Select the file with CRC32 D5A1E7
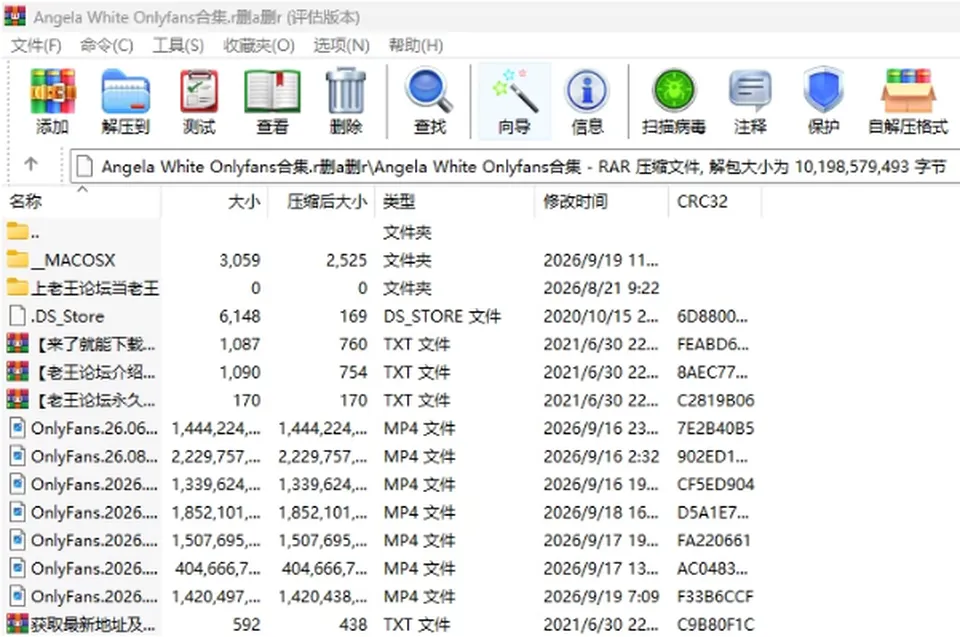960x637 pixels. coord(380,512)
